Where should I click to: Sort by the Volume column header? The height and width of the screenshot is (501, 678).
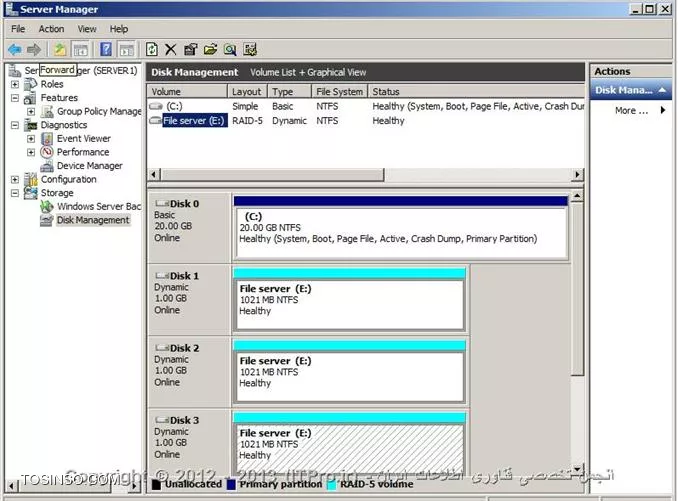tap(187, 92)
